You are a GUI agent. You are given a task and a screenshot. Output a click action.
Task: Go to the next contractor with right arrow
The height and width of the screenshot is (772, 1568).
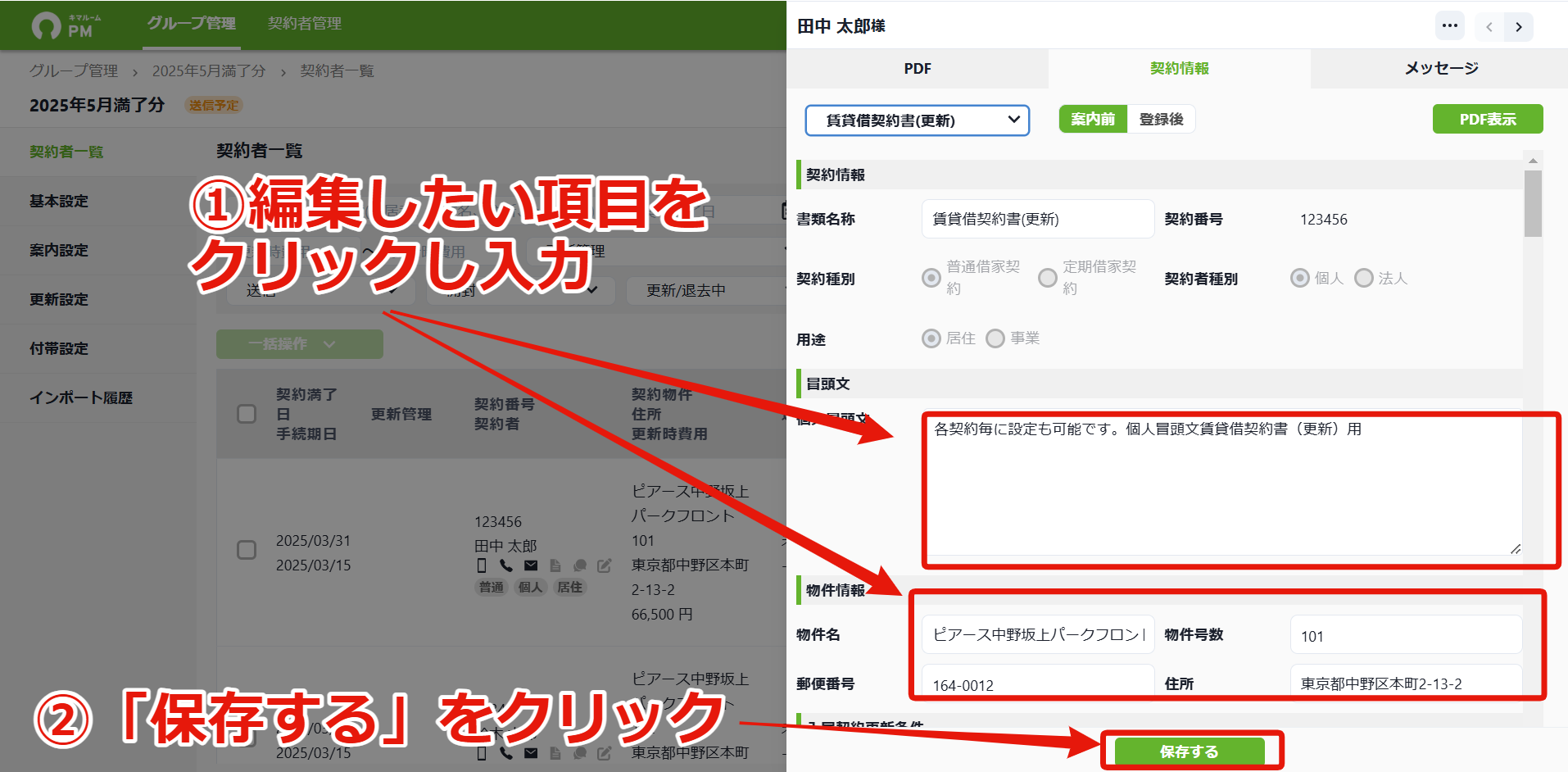click(x=1519, y=27)
